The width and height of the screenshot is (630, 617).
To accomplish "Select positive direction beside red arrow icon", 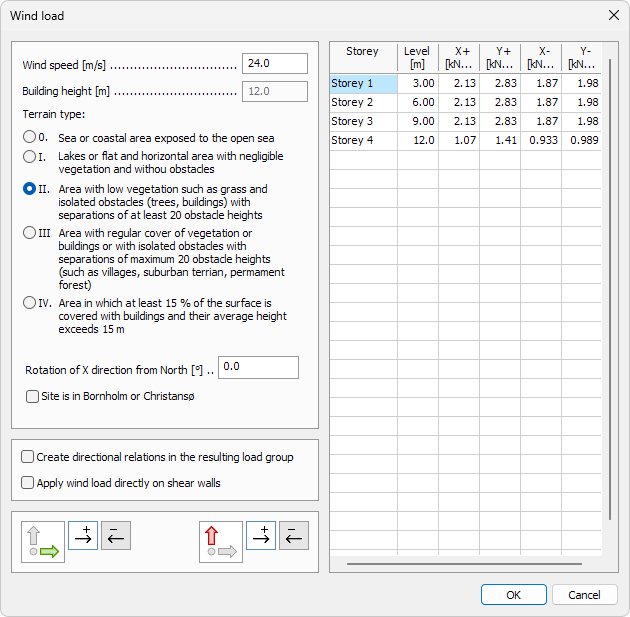I will (x=261, y=535).
